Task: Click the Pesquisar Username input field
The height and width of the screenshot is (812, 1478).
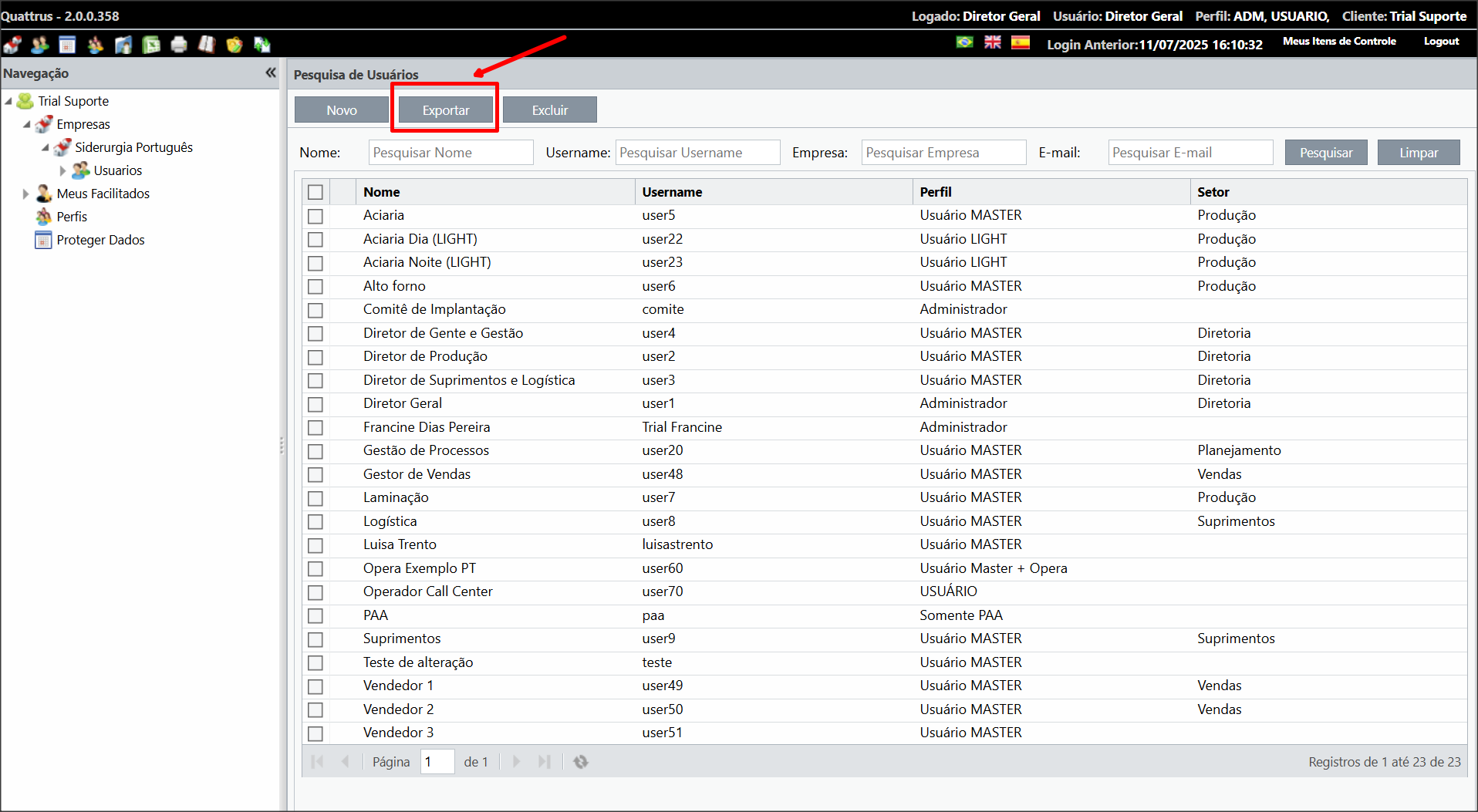Action: [x=697, y=153]
